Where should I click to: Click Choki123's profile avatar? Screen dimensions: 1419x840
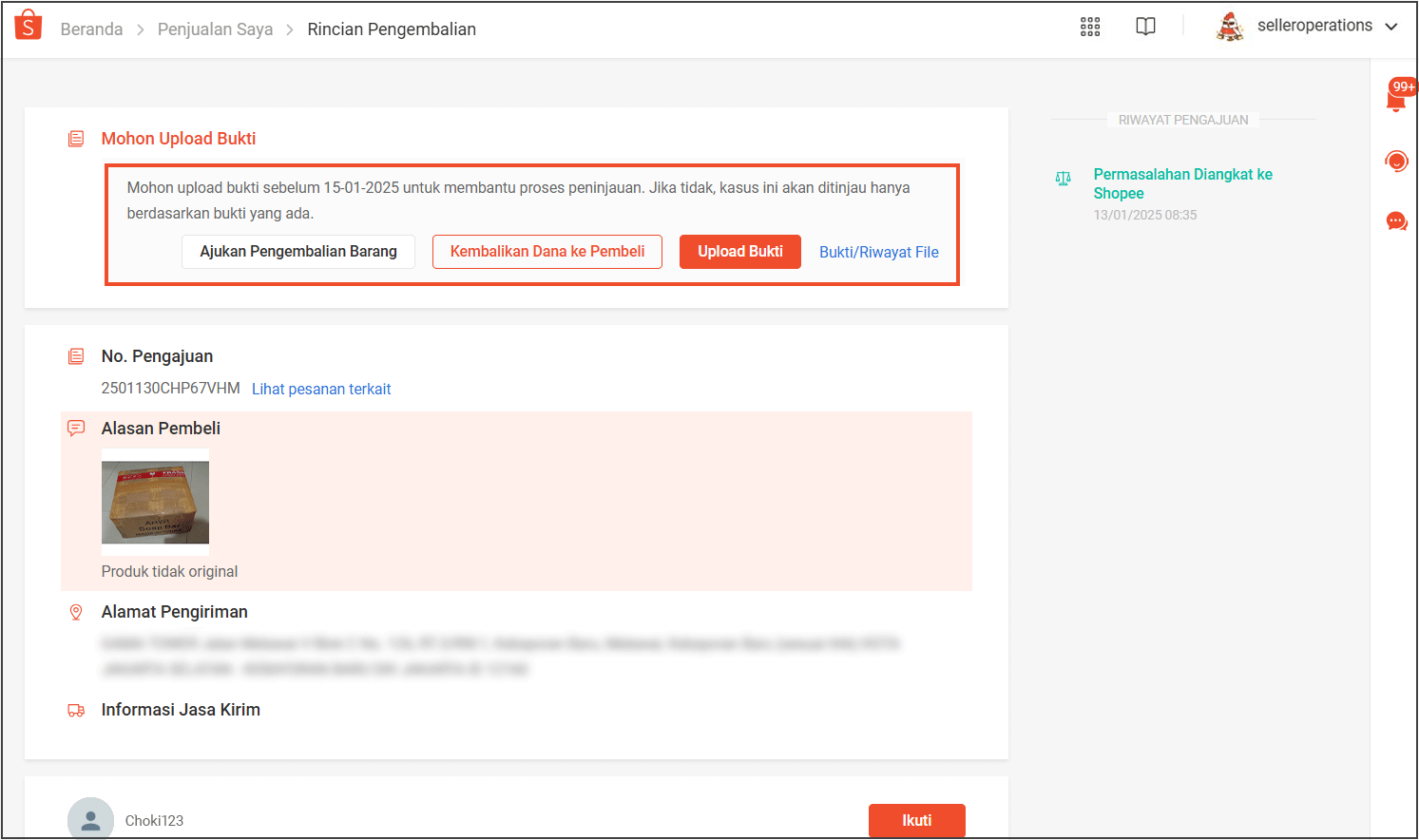(90, 818)
